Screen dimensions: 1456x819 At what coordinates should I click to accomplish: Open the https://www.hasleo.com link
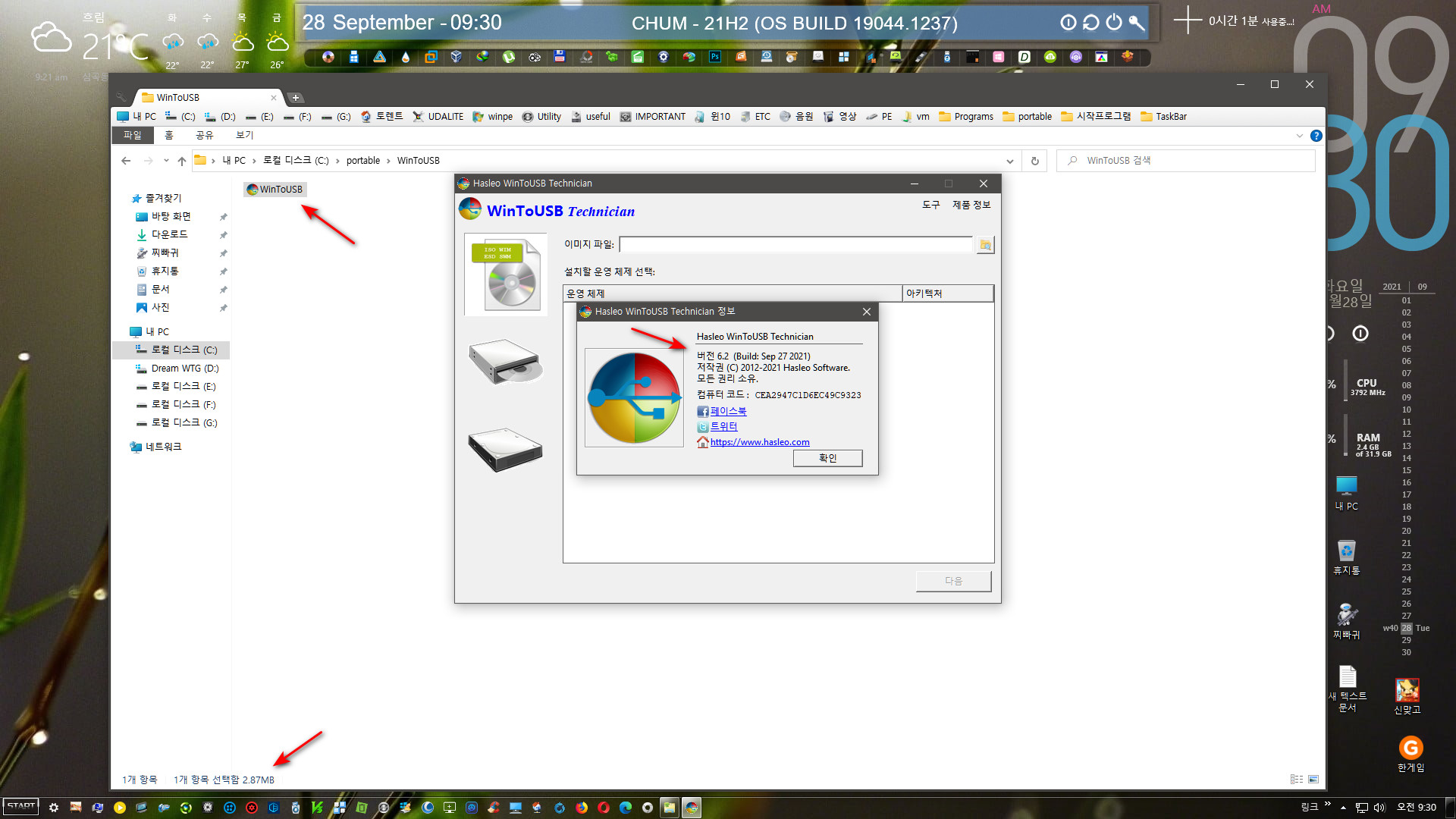pyautogui.click(x=760, y=442)
